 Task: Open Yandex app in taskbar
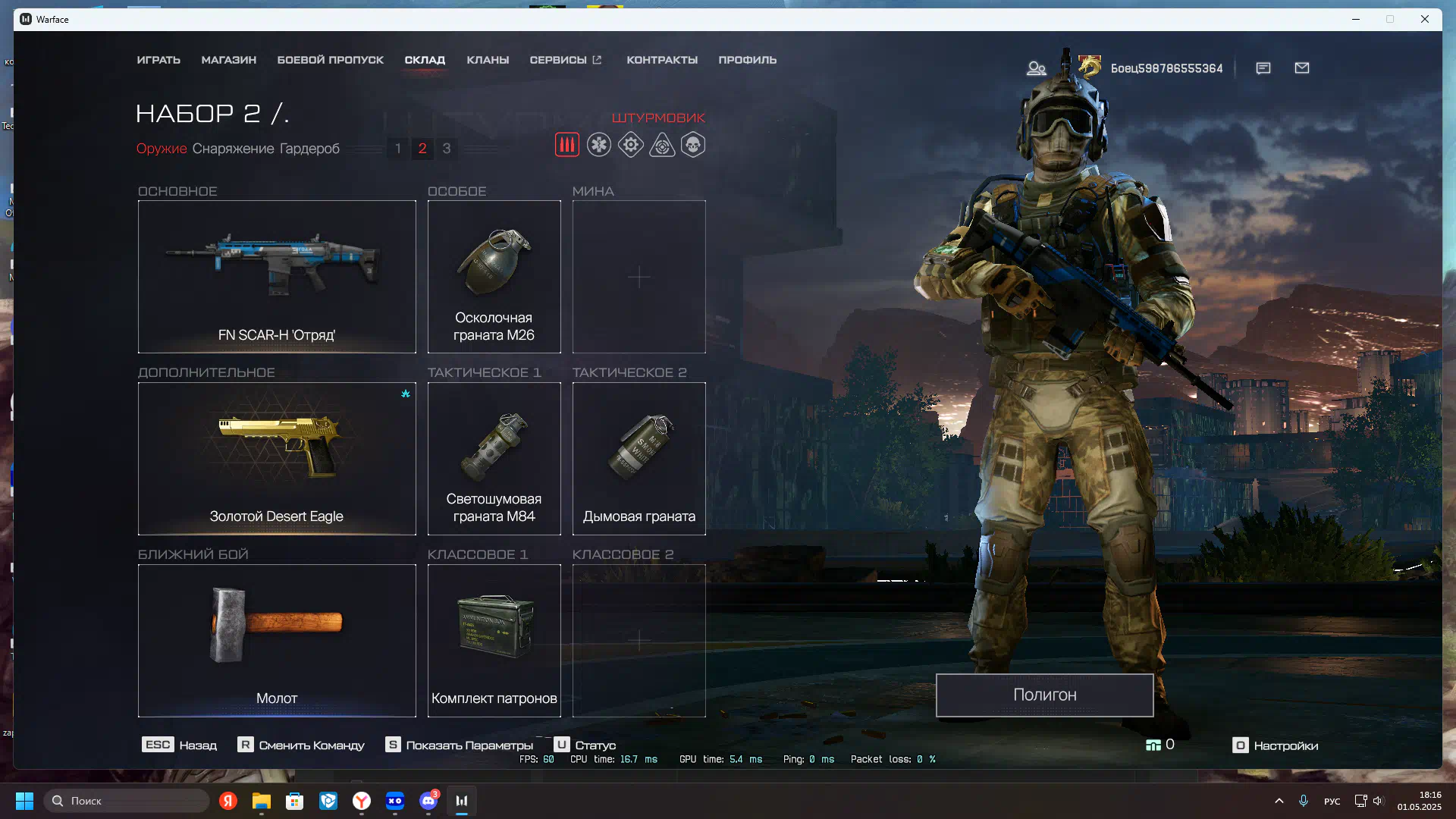pos(228,801)
